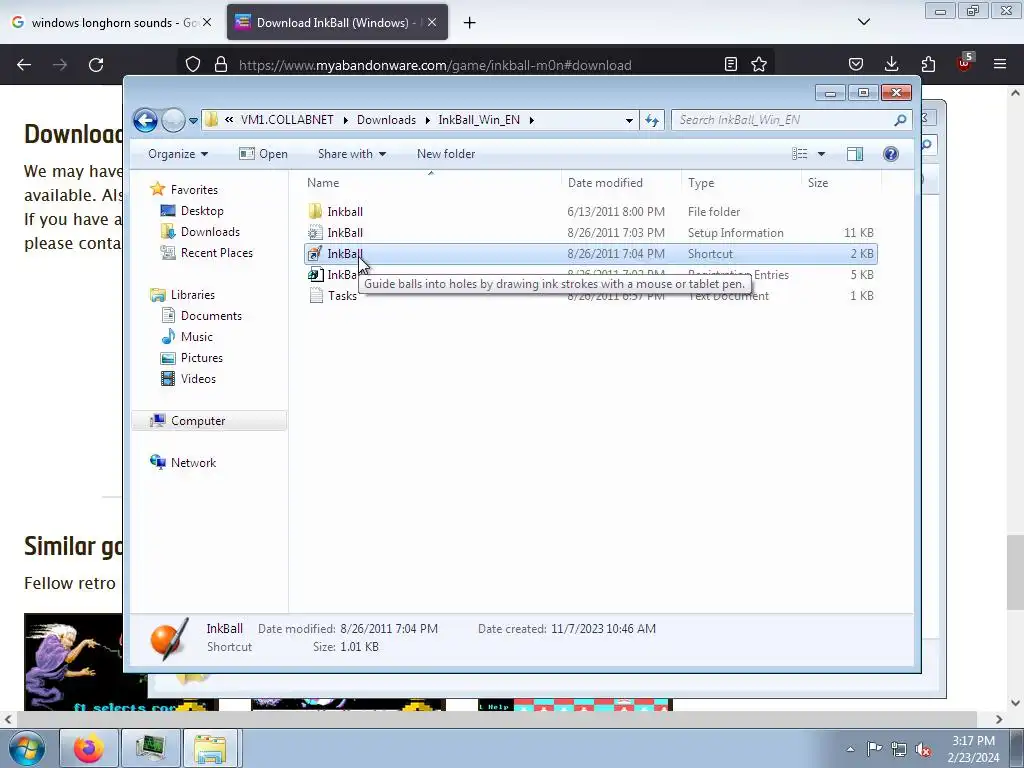
Task: Click the Firefox tracking protection shield icon
Action: (x=193, y=65)
